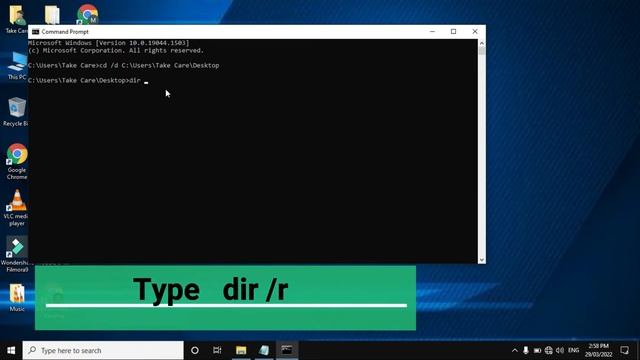The width and height of the screenshot is (640, 360).
Task: Open the Action Center notifications icon
Action: click(624, 350)
